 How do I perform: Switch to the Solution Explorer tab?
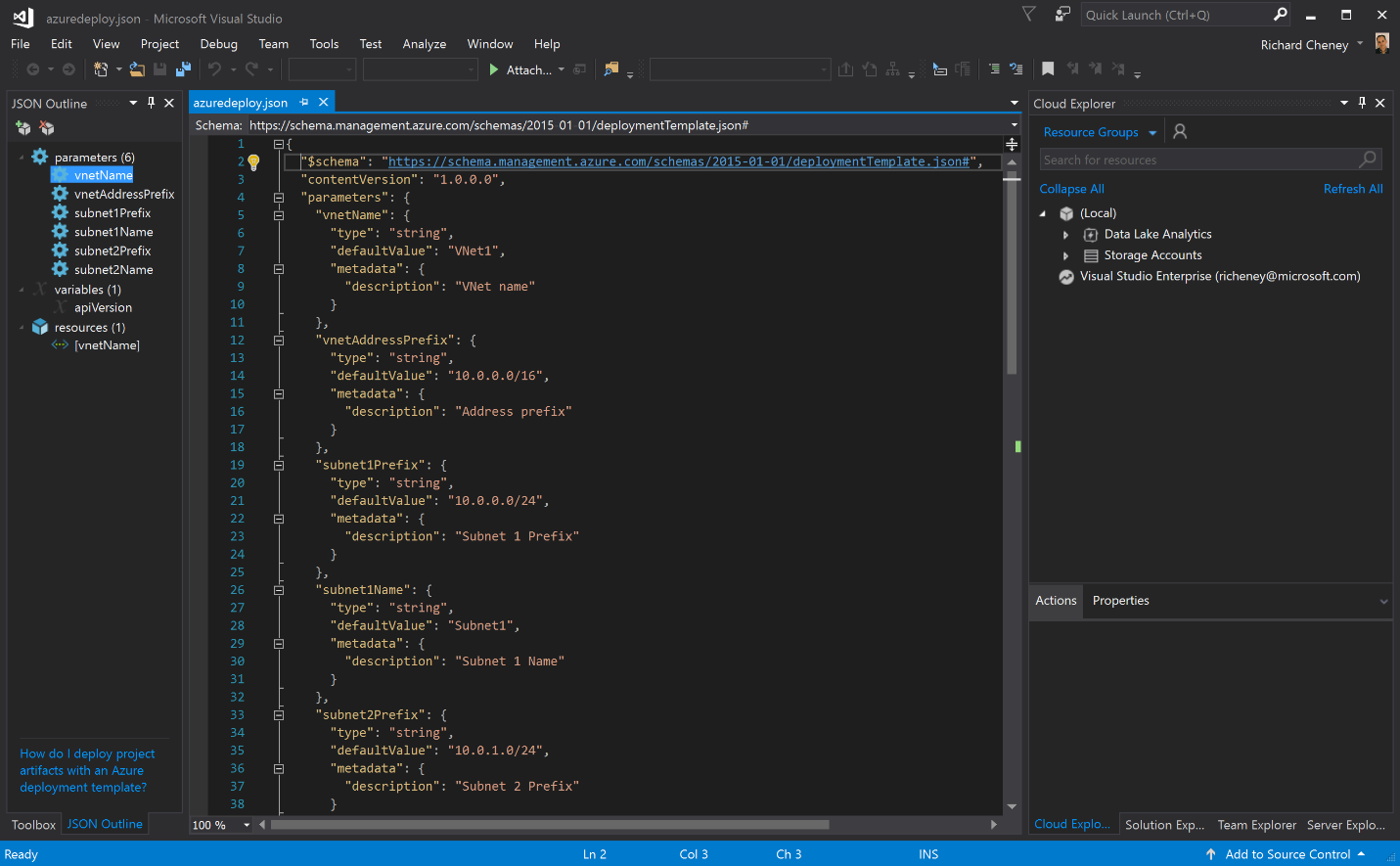click(x=1164, y=825)
